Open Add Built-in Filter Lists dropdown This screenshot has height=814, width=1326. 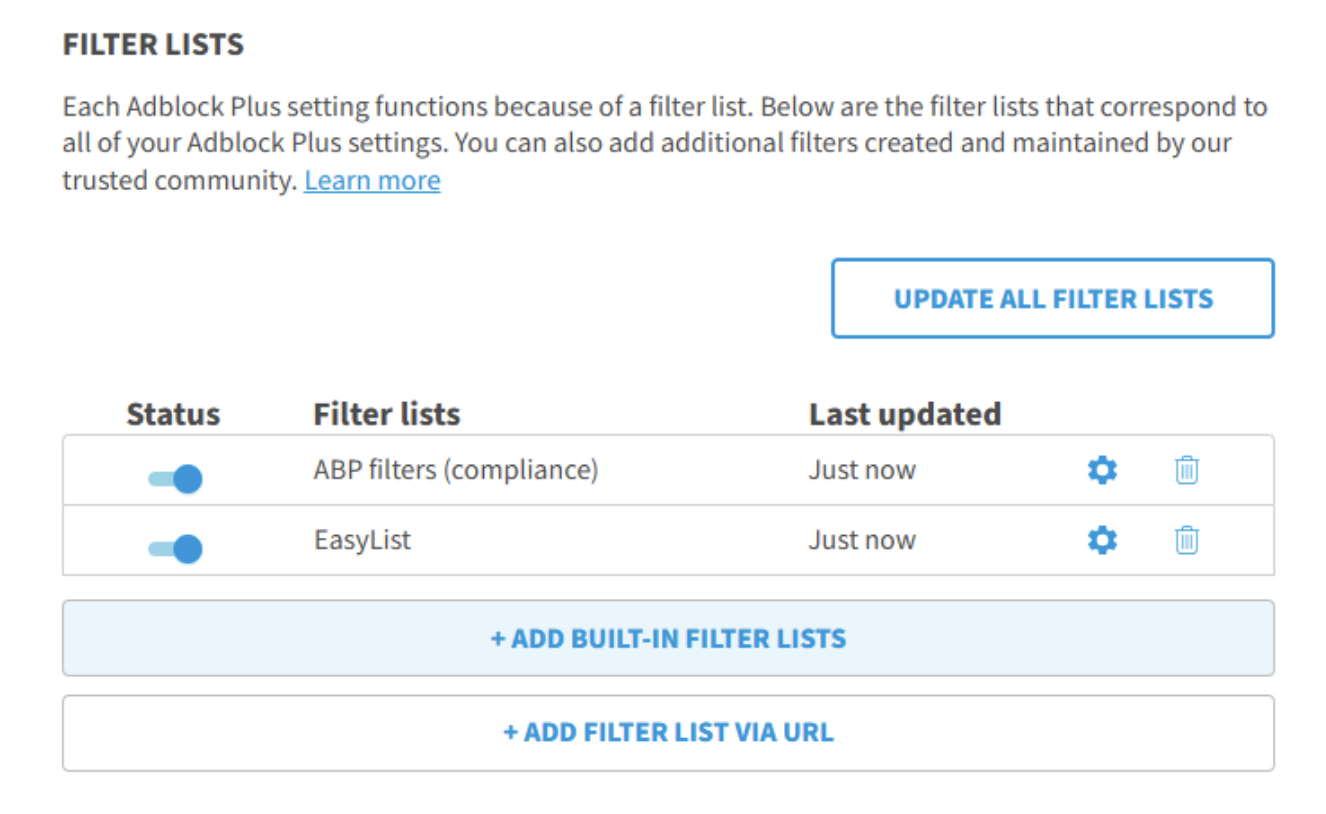[668, 638]
